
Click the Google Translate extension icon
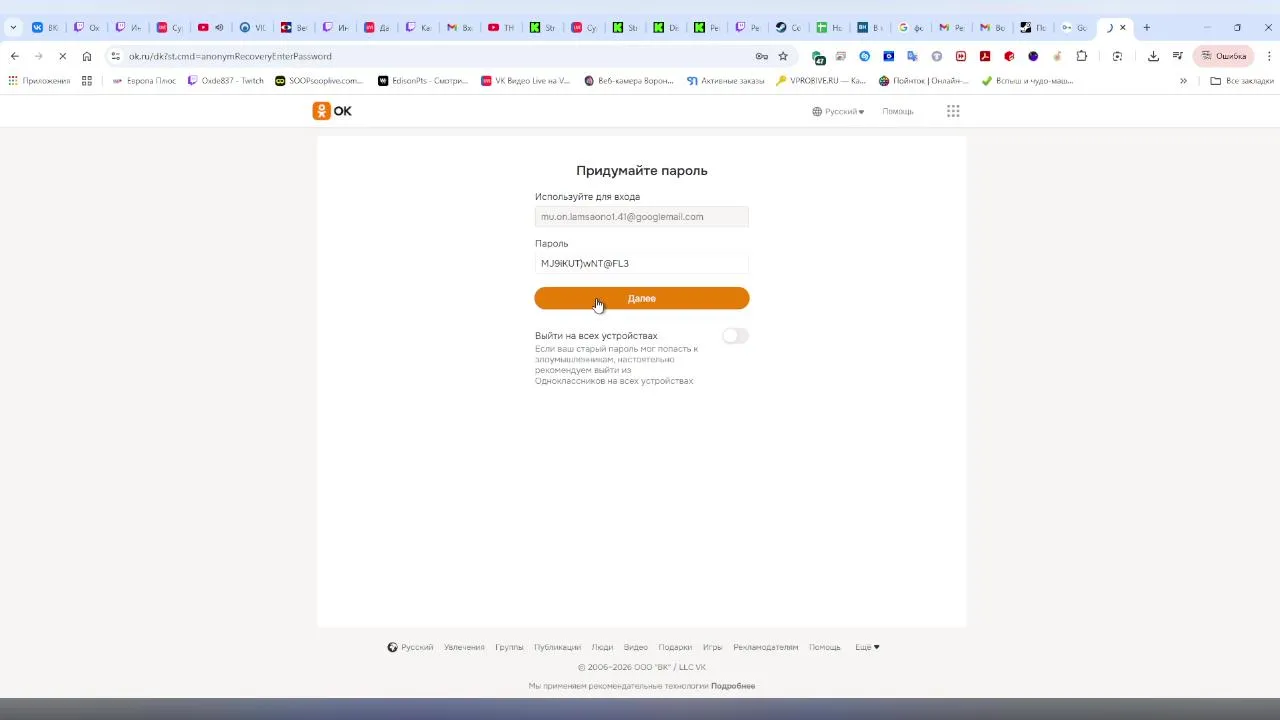point(913,56)
